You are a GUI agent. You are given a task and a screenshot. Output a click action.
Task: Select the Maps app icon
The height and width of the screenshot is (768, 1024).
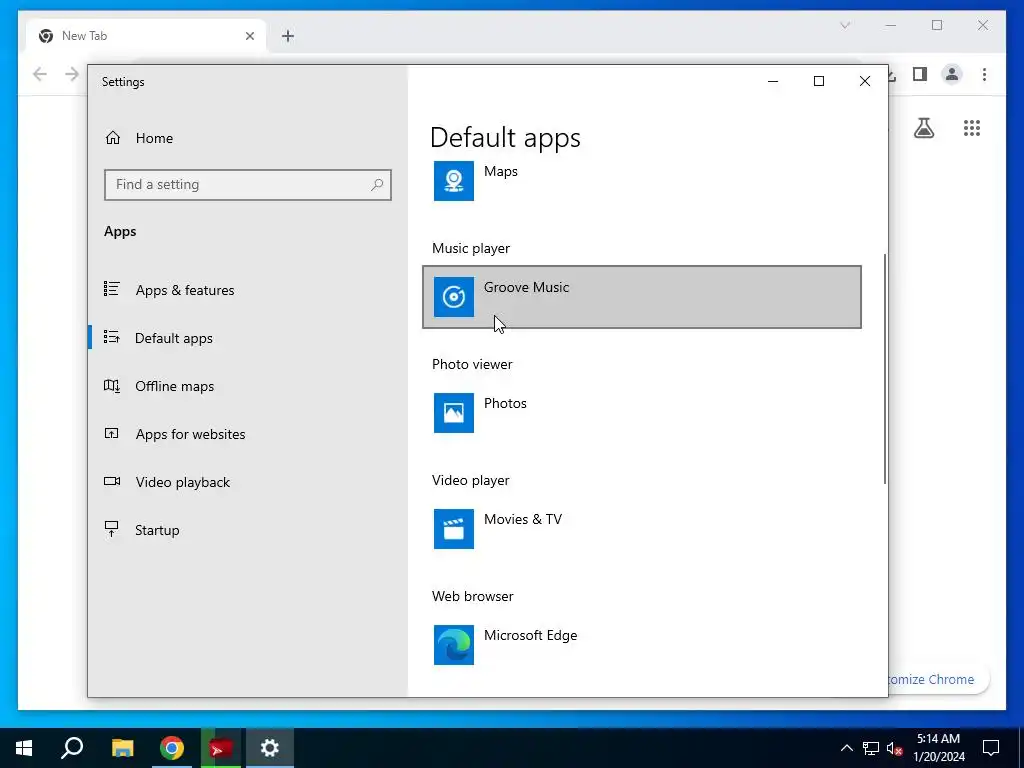tap(454, 181)
